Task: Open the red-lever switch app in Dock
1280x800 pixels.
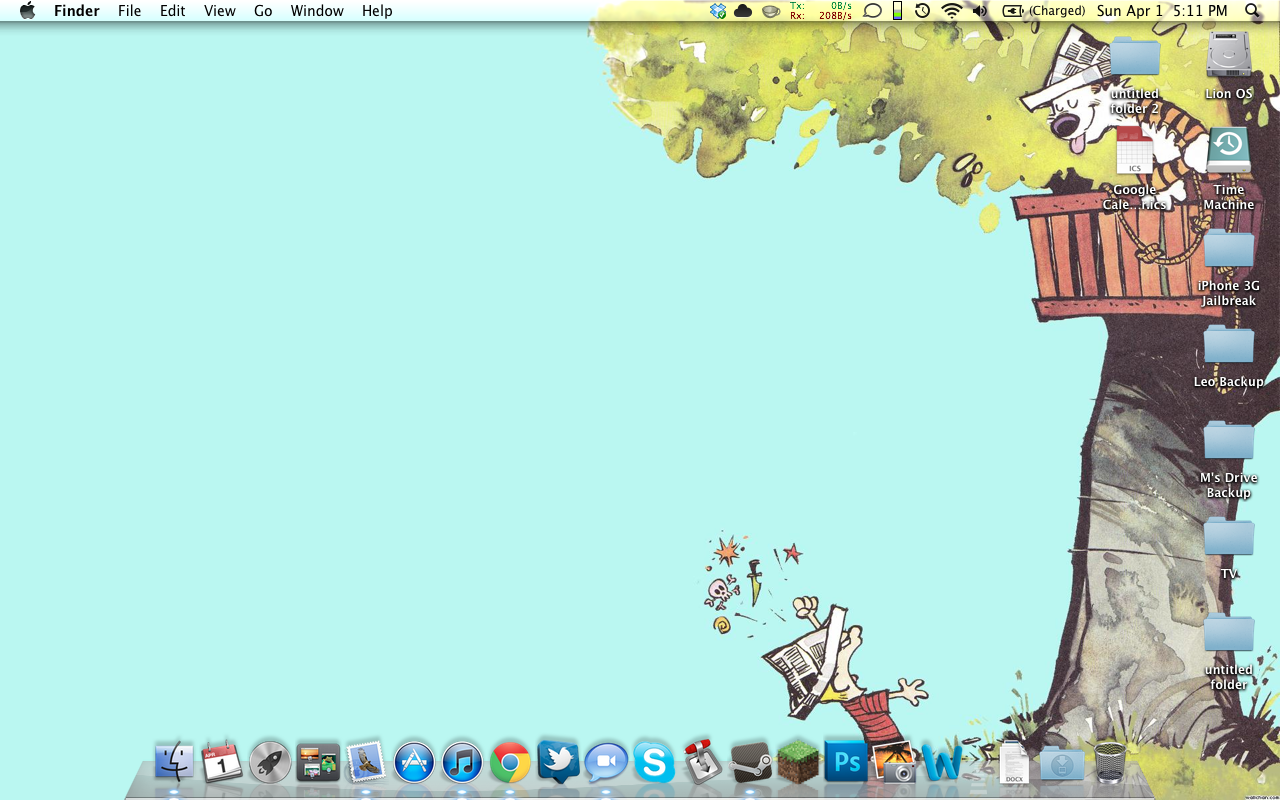Action: click(x=702, y=762)
